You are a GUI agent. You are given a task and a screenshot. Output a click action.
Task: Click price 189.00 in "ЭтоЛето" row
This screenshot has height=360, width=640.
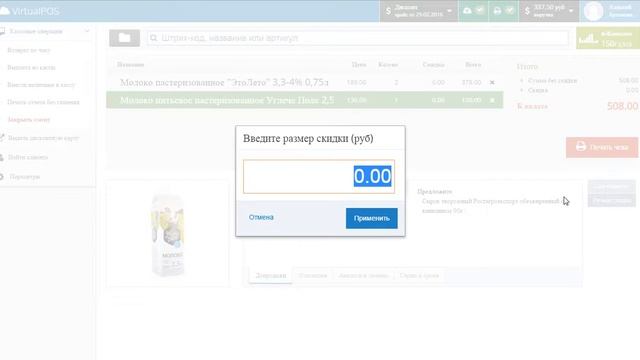pyautogui.click(x=357, y=82)
